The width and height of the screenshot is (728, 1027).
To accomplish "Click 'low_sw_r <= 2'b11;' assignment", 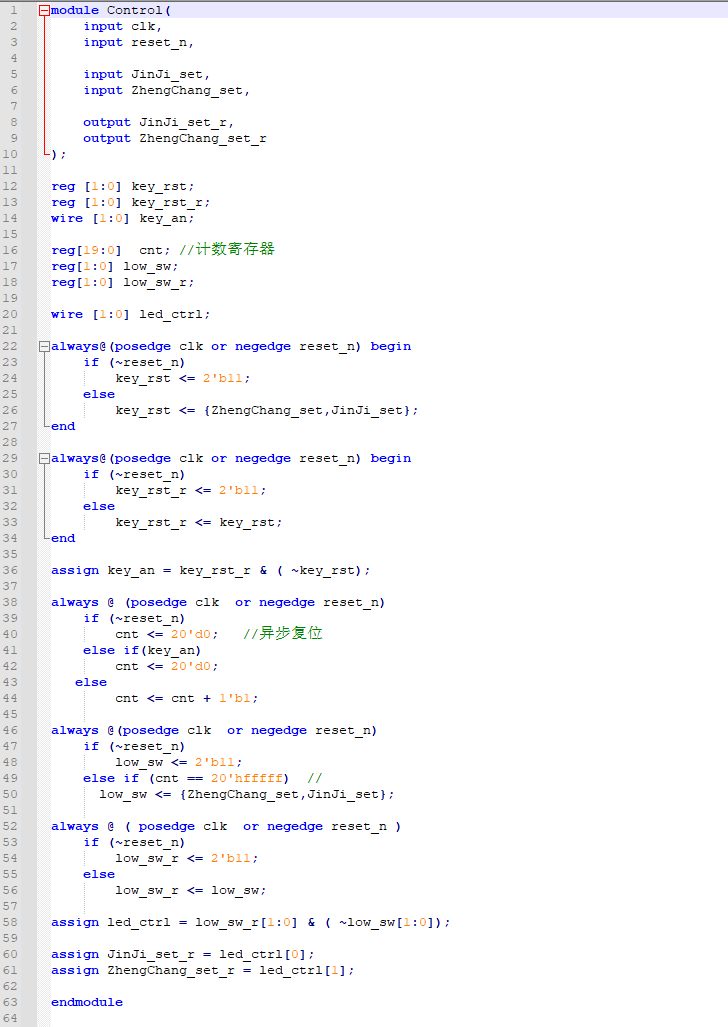I will [187, 859].
